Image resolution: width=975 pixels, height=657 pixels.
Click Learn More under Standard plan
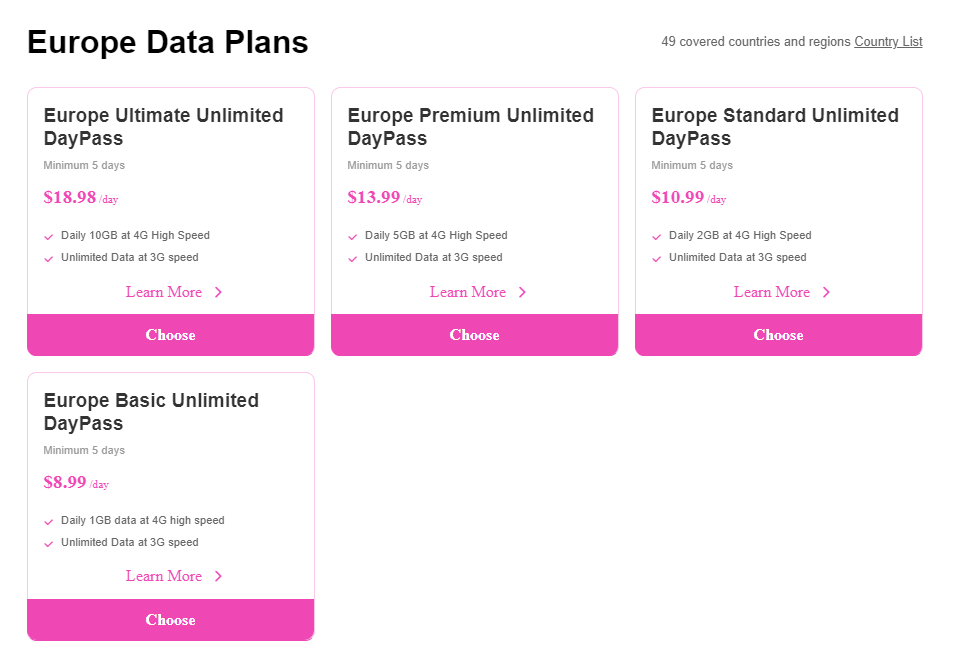point(772,292)
